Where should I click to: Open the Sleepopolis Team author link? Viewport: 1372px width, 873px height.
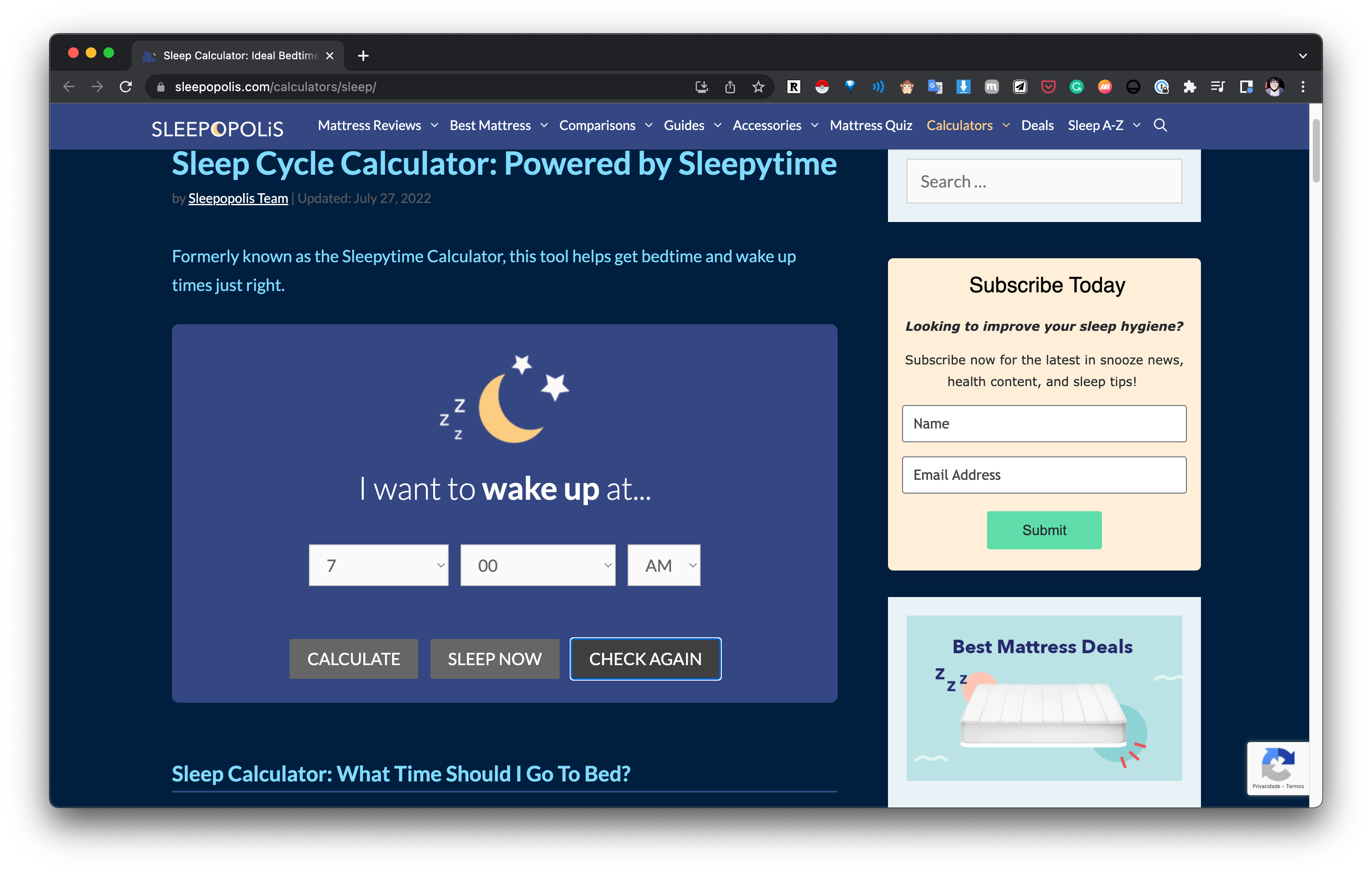coord(238,199)
